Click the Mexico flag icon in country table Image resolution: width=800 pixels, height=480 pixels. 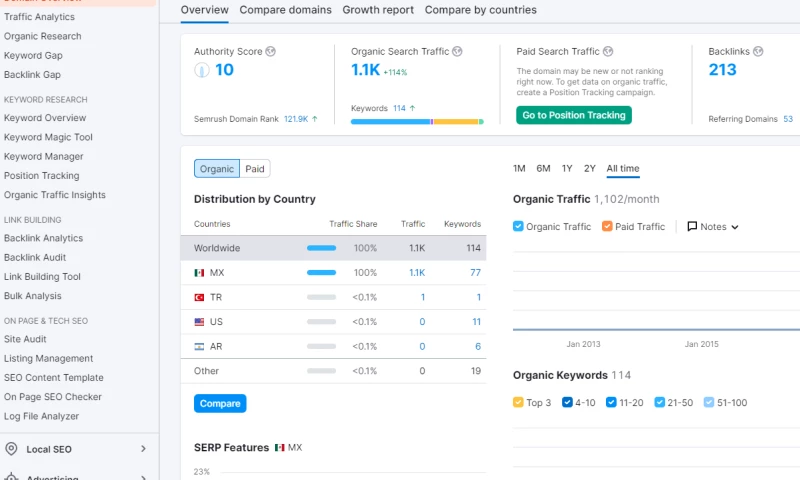coord(200,273)
